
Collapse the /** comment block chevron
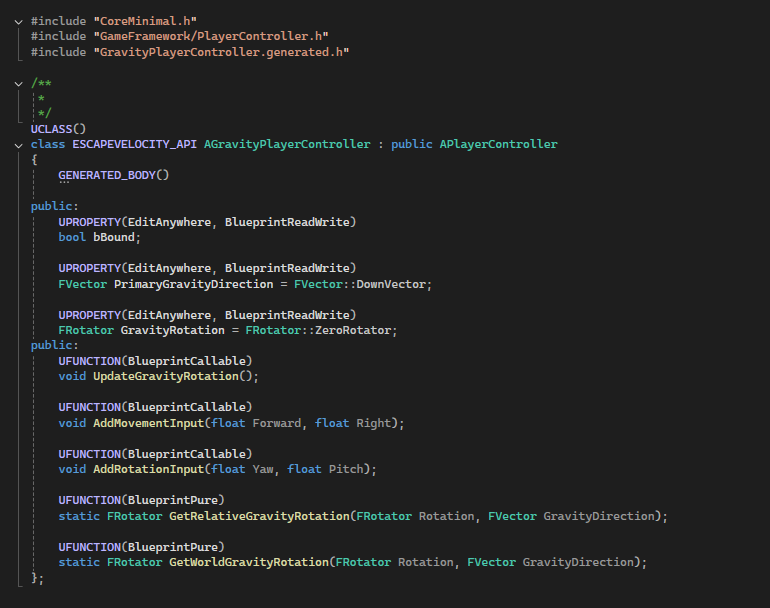[x=19, y=84]
